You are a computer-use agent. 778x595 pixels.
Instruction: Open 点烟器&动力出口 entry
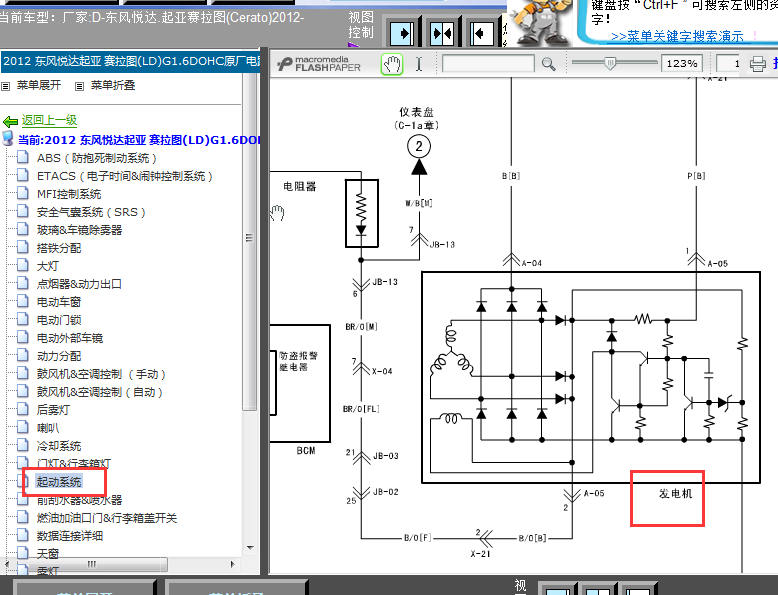[79, 284]
